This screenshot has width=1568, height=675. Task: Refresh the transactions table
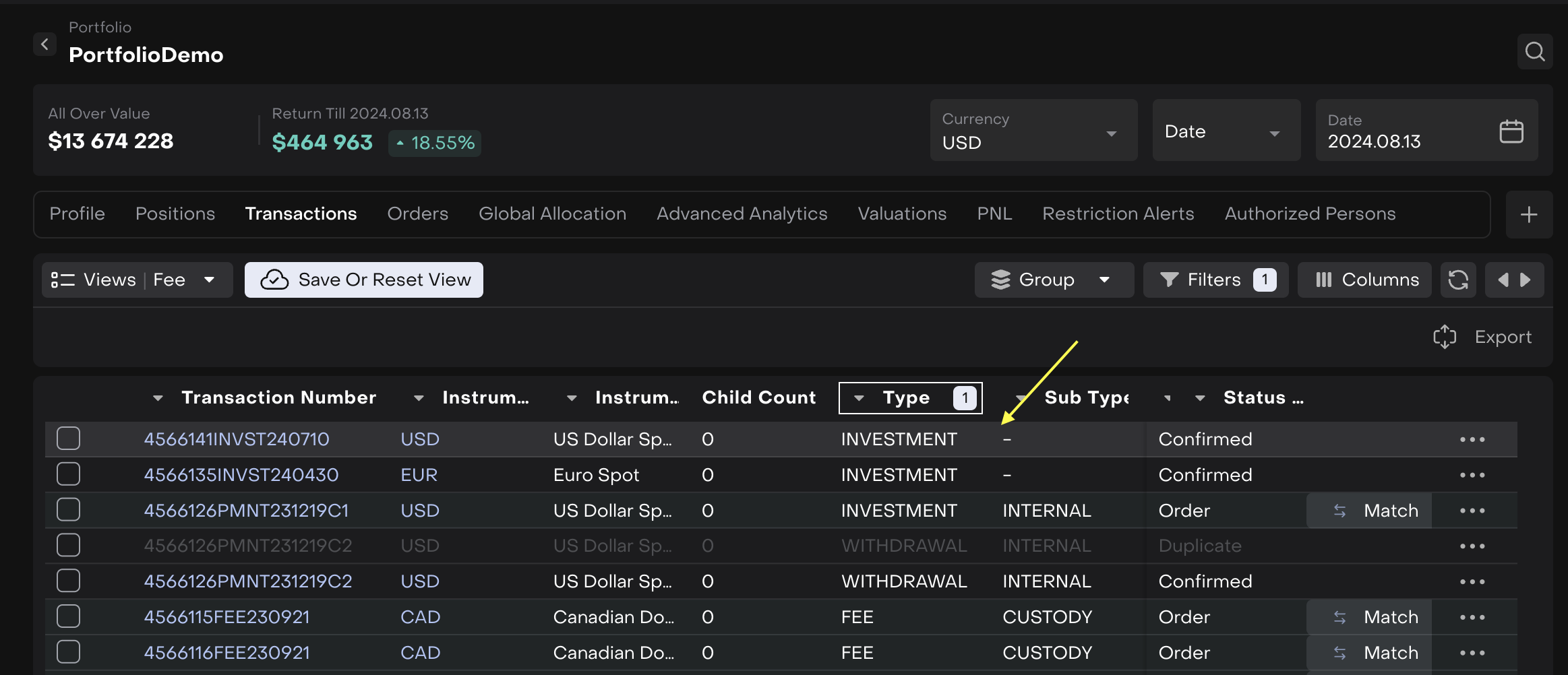click(x=1458, y=280)
